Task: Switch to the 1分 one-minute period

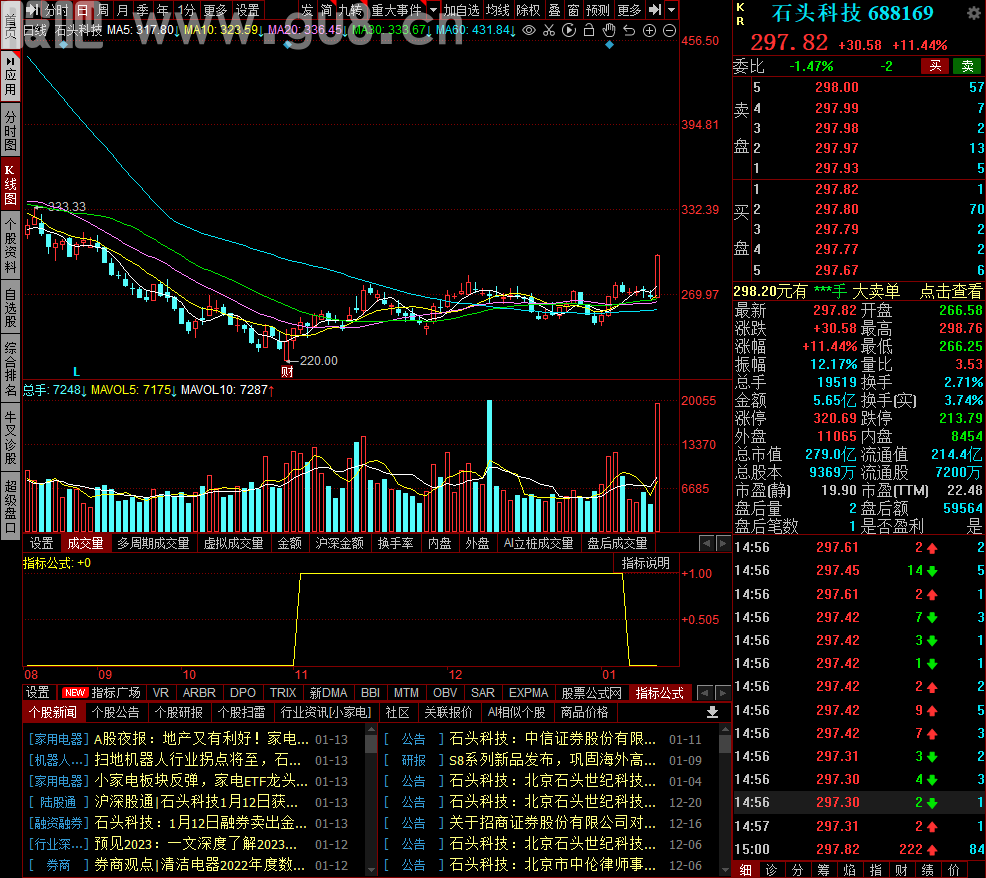Action: point(186,10)
